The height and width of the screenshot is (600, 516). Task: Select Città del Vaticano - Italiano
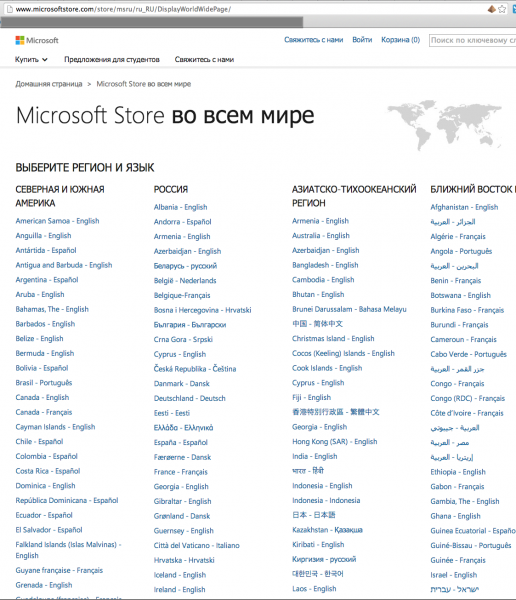point(197,545)
